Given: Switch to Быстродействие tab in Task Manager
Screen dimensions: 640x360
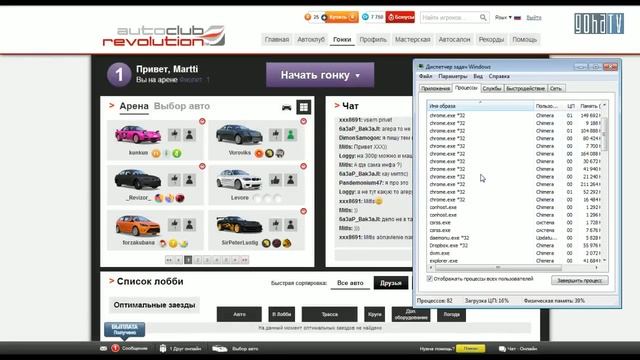Looking at the screenshot, I should [x=525, y=88].
